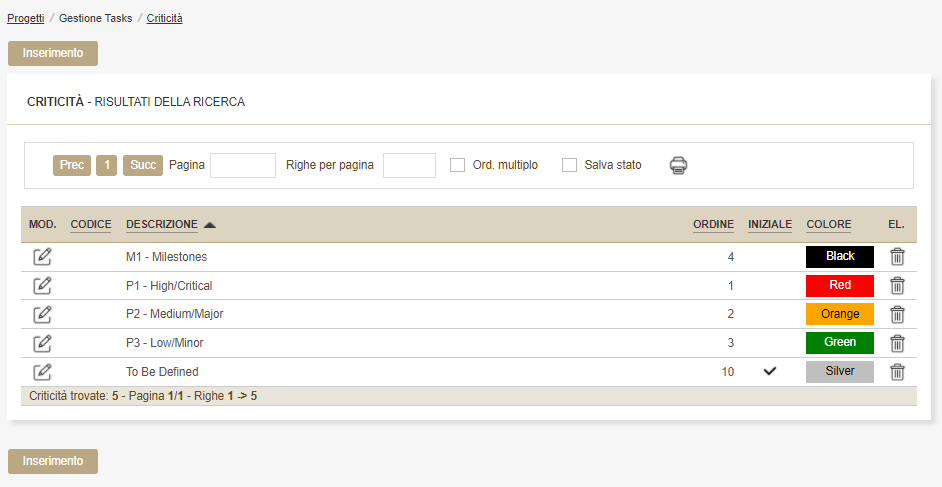Image resolution: width=942 pixels, height=487 pixels.
Task: Sort the table by Ordine column
Action: click(x=713, y=224)
